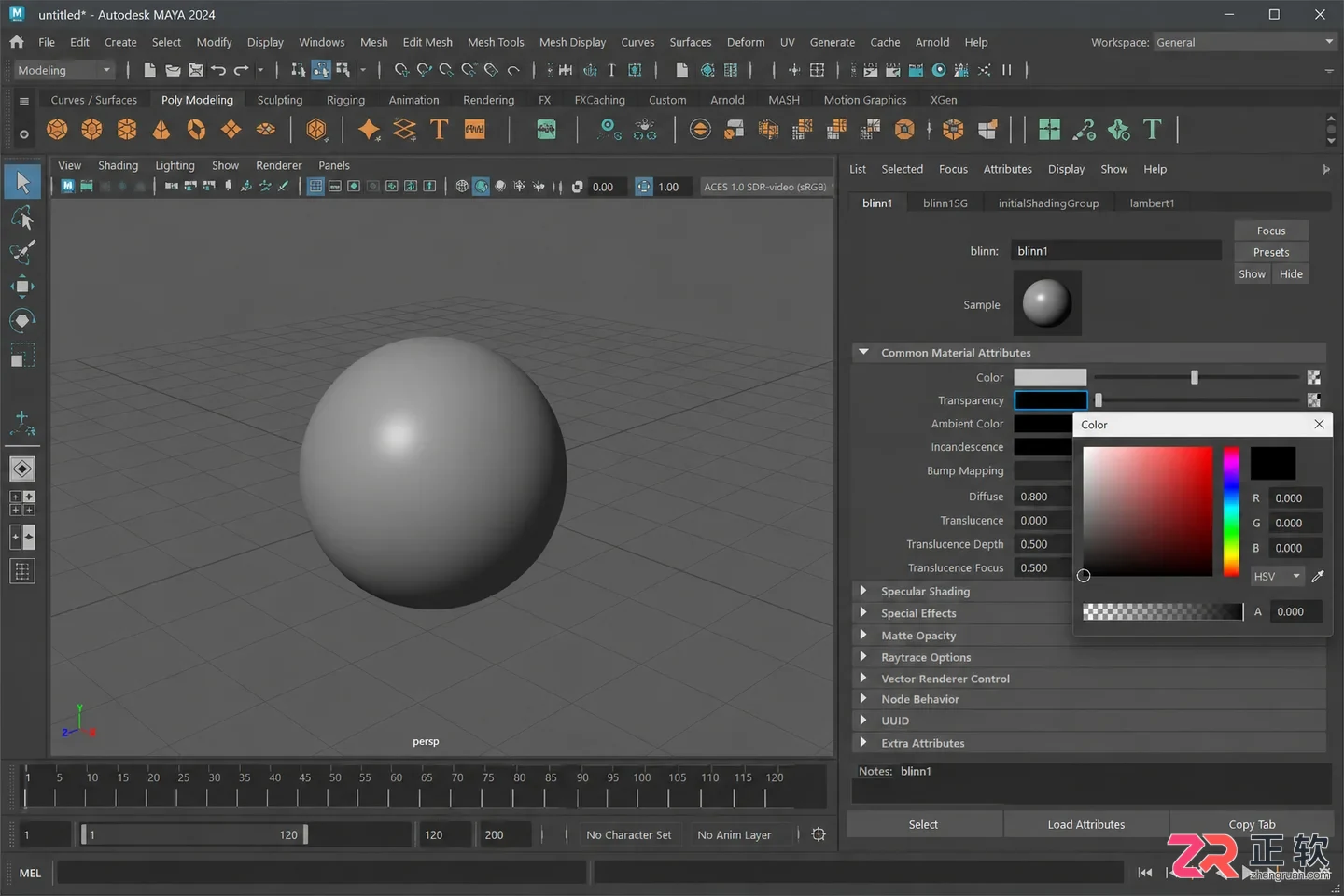Expand the Extra Attributes section
1344x896 pixels.
(863, 743)
